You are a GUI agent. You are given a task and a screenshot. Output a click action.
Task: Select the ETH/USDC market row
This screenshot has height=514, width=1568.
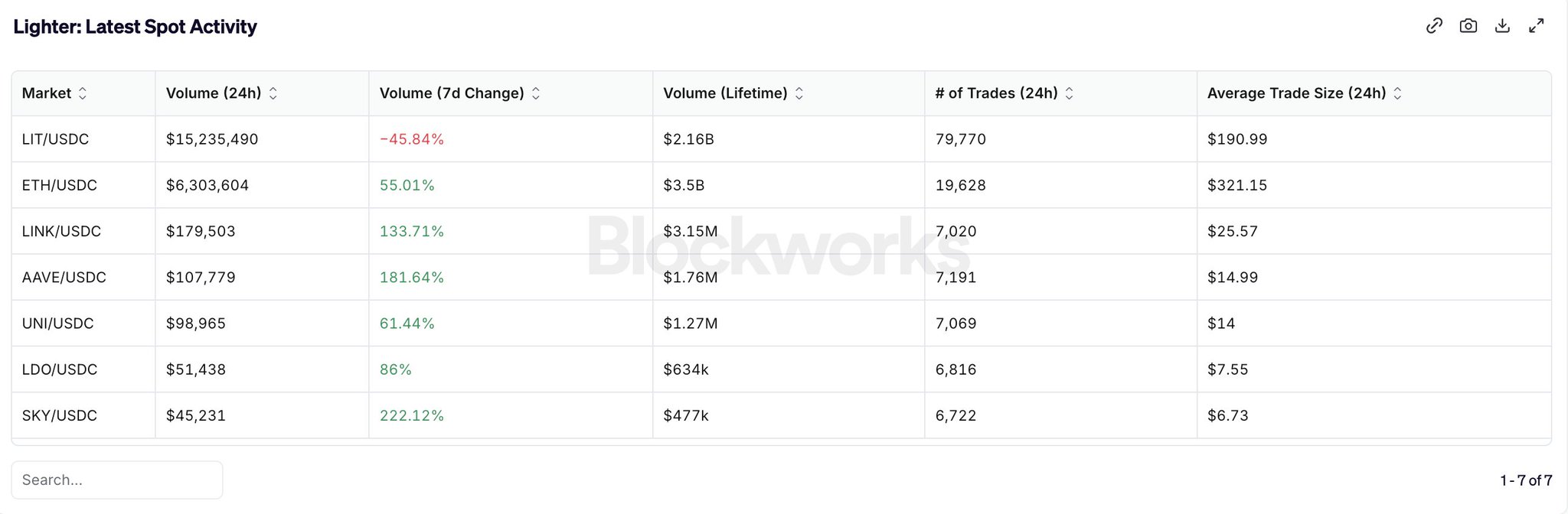pos(59,185)
